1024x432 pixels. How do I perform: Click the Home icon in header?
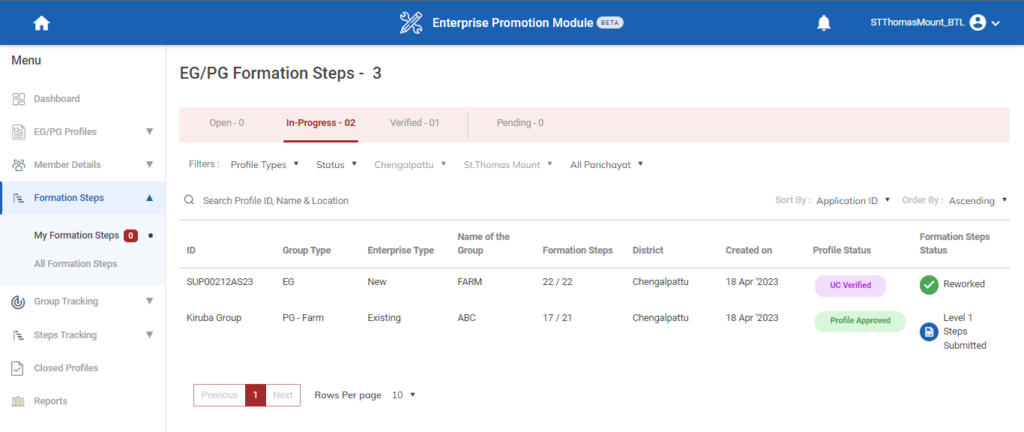(41, 23)
